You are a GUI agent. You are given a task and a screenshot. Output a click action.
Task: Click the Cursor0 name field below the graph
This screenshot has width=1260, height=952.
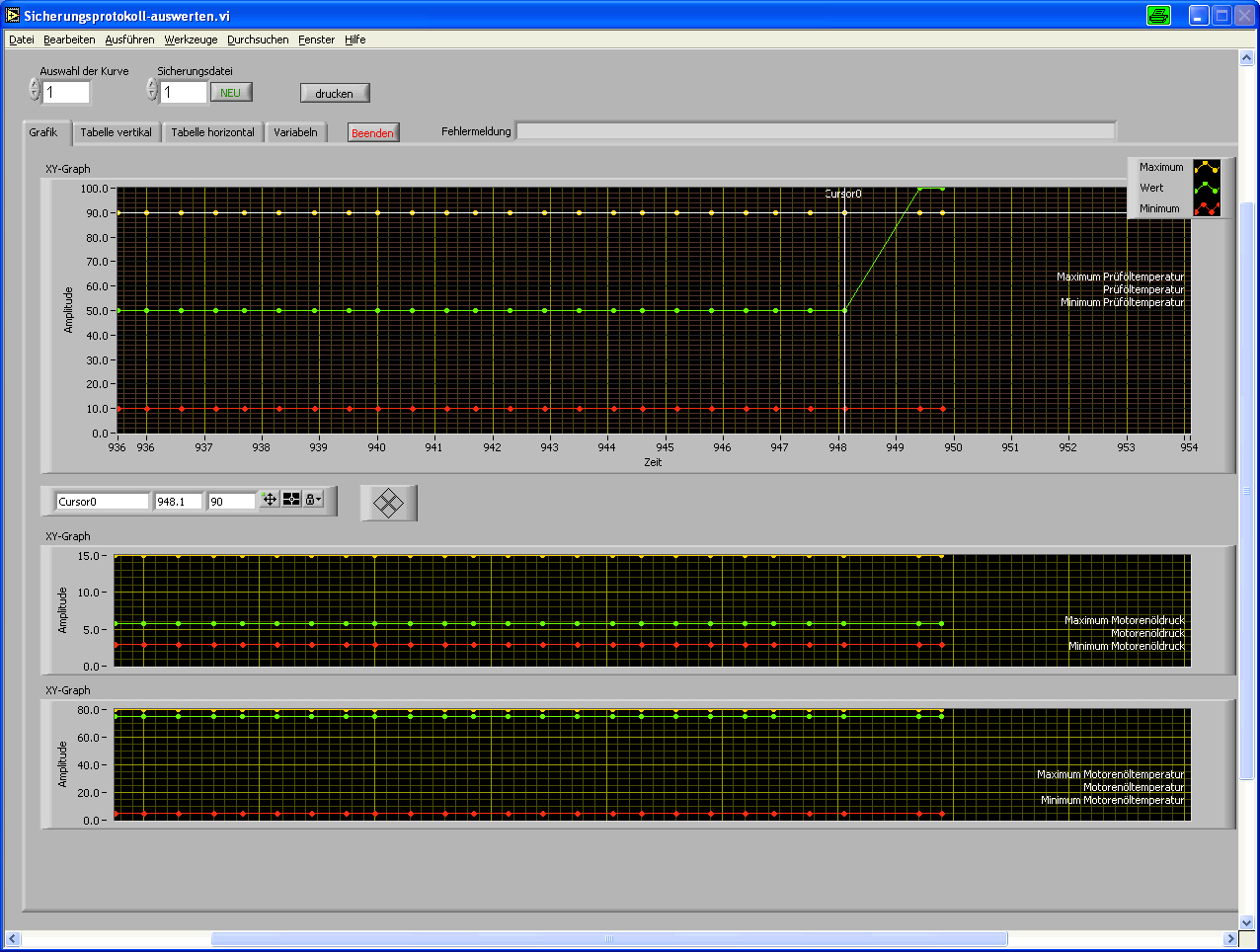pyautogui.click(x=102, y=502)
